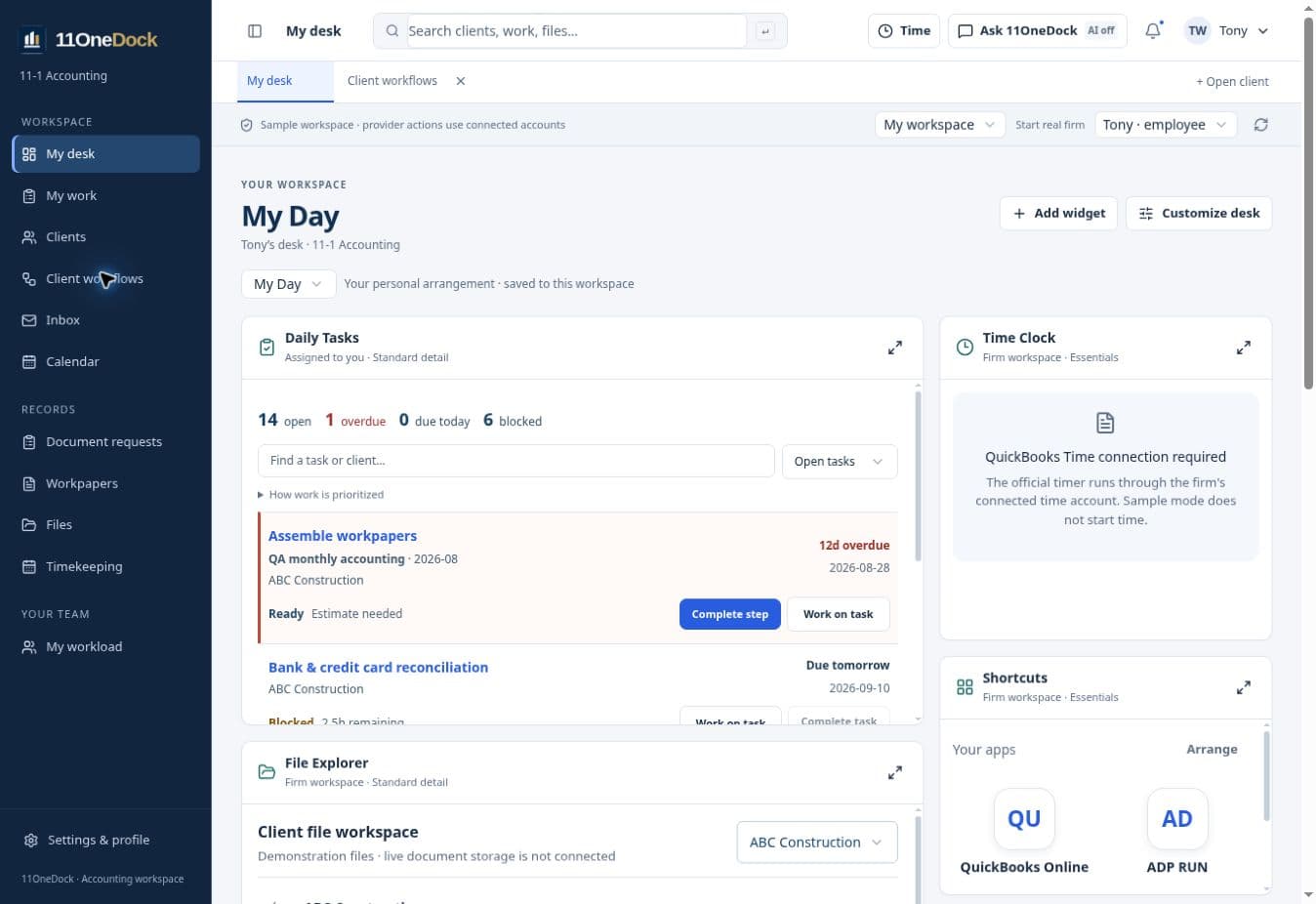Open Calendar from the sidebar
The image size is (1316, 904).
point(105,361)
